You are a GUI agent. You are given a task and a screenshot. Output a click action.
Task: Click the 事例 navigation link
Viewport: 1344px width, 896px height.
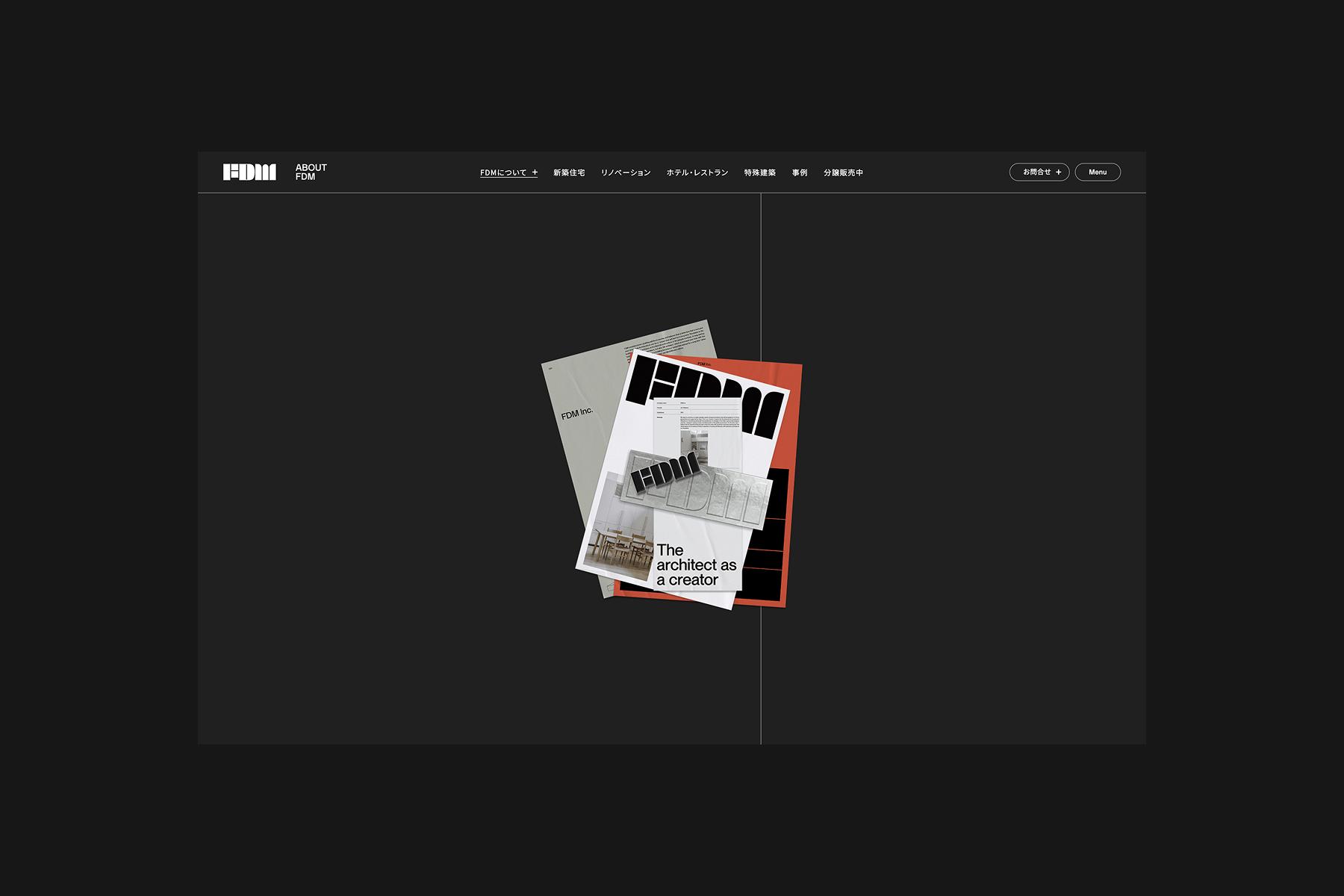tap(800, 172)
